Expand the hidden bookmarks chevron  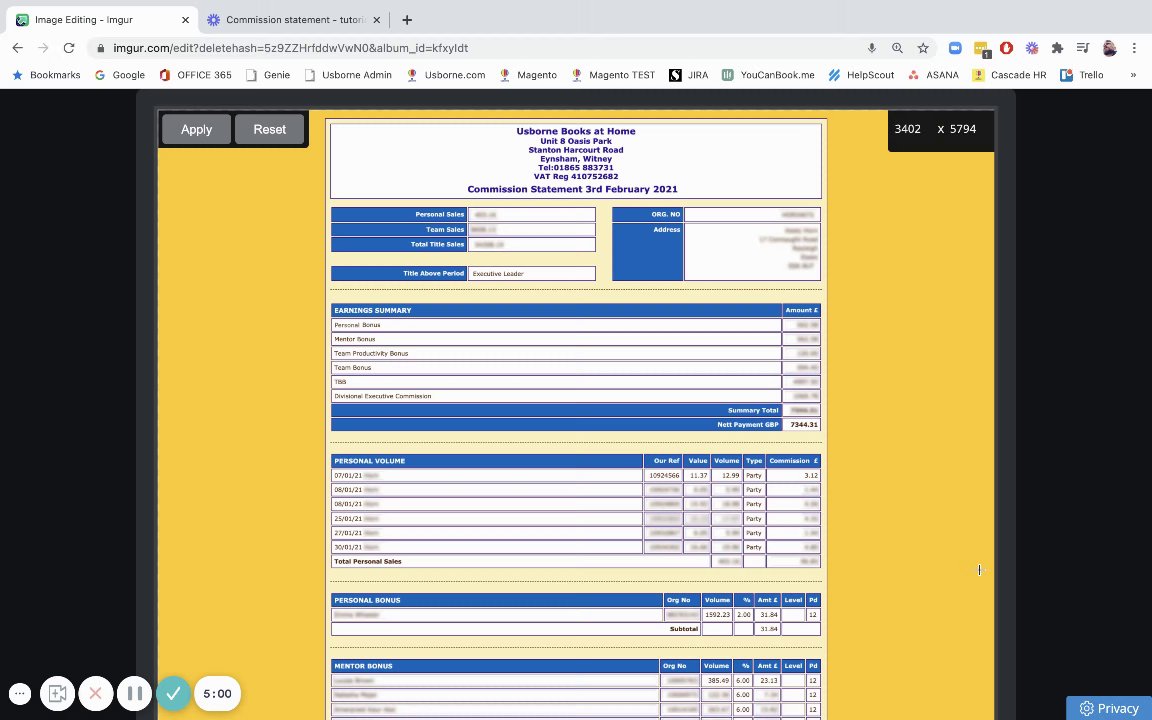pos(1133,75)
